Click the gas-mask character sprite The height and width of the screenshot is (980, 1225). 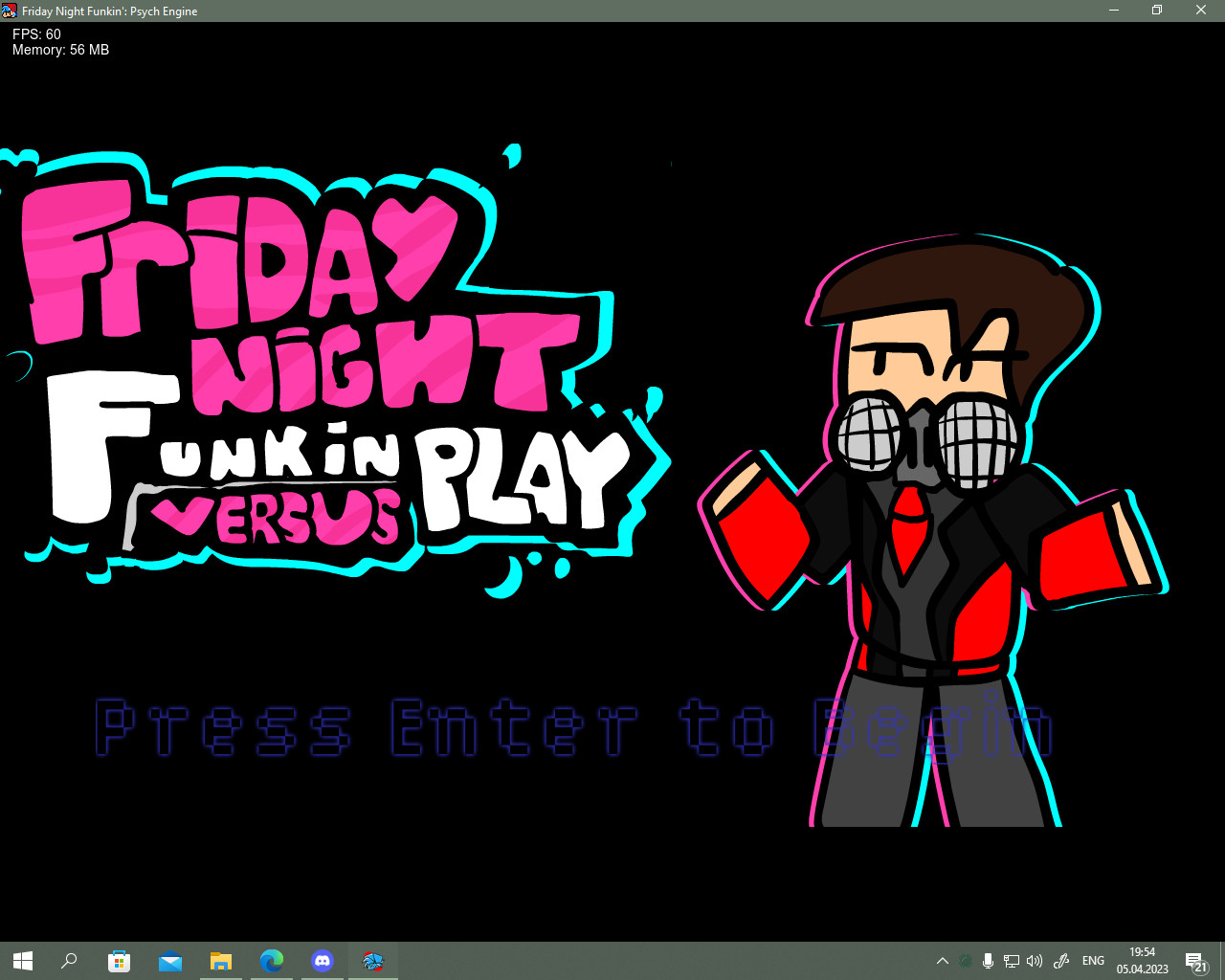[933, 531]
